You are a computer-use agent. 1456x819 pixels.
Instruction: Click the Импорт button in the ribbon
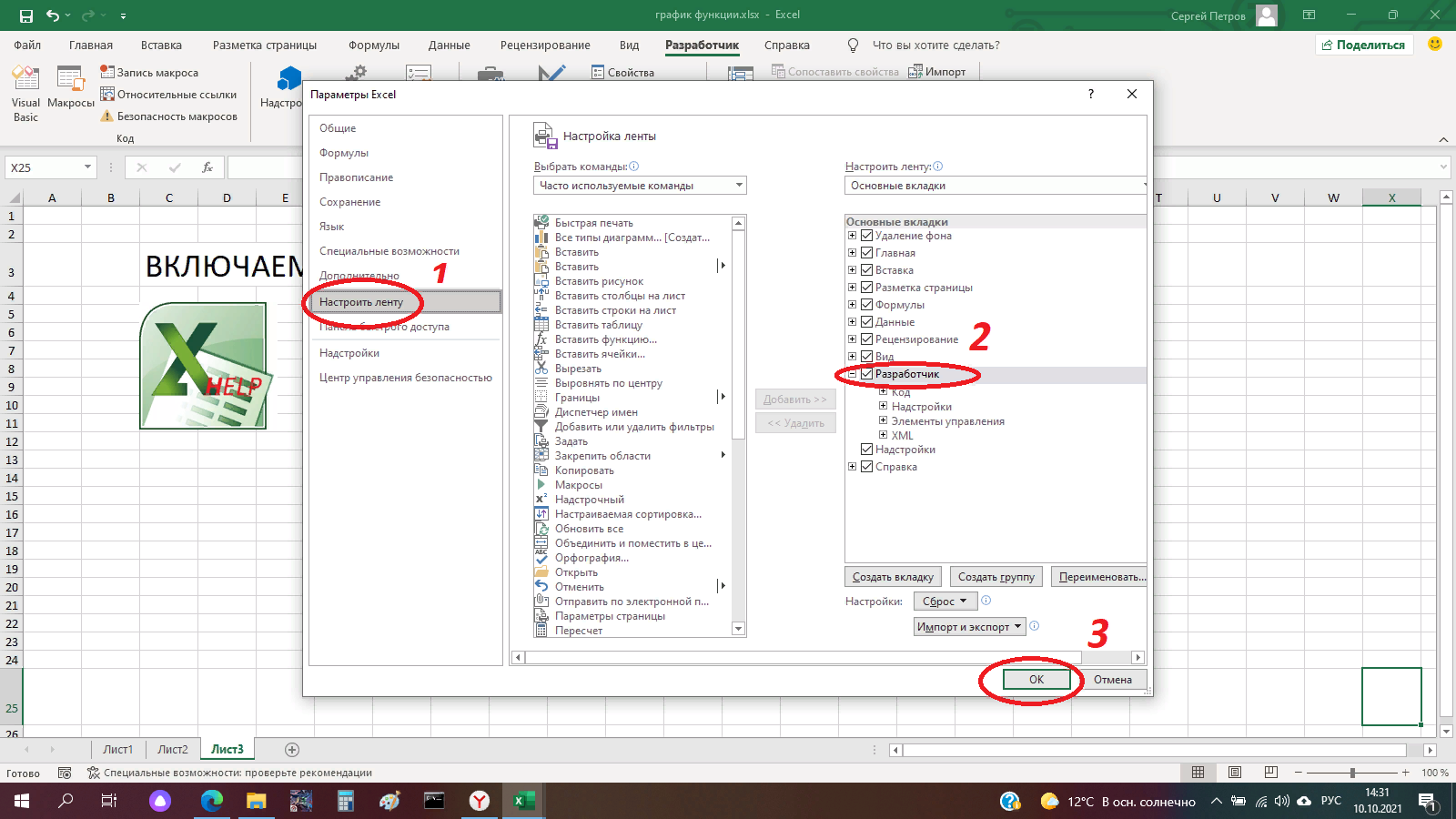(x=937, y=72)
